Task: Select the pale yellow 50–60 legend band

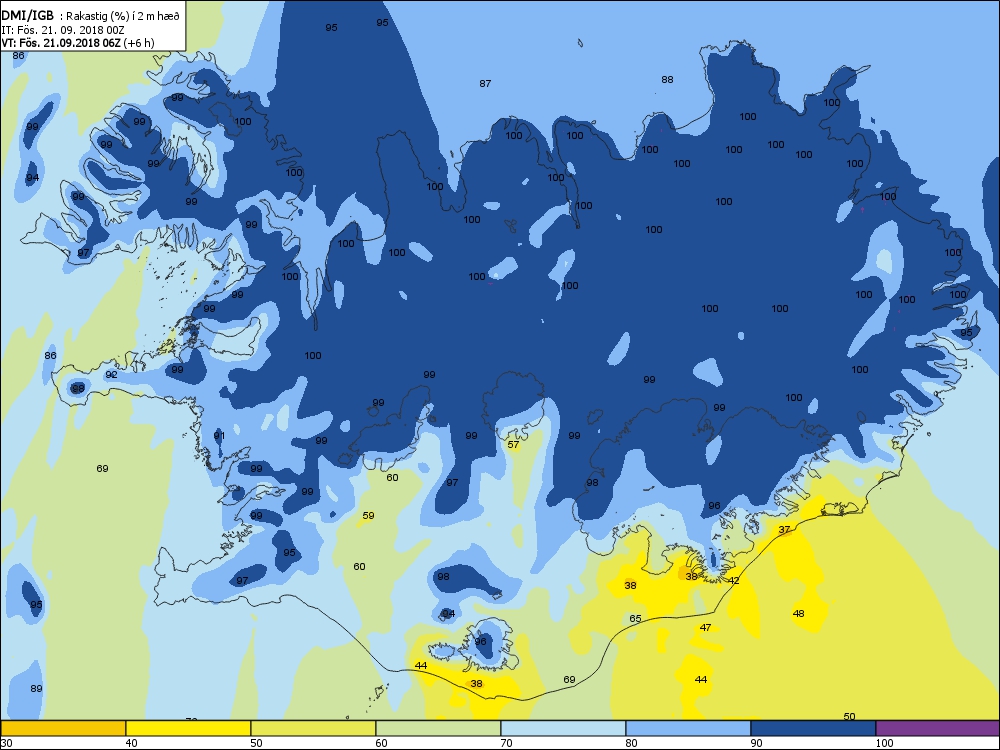Action: click(x=313, y=728)
